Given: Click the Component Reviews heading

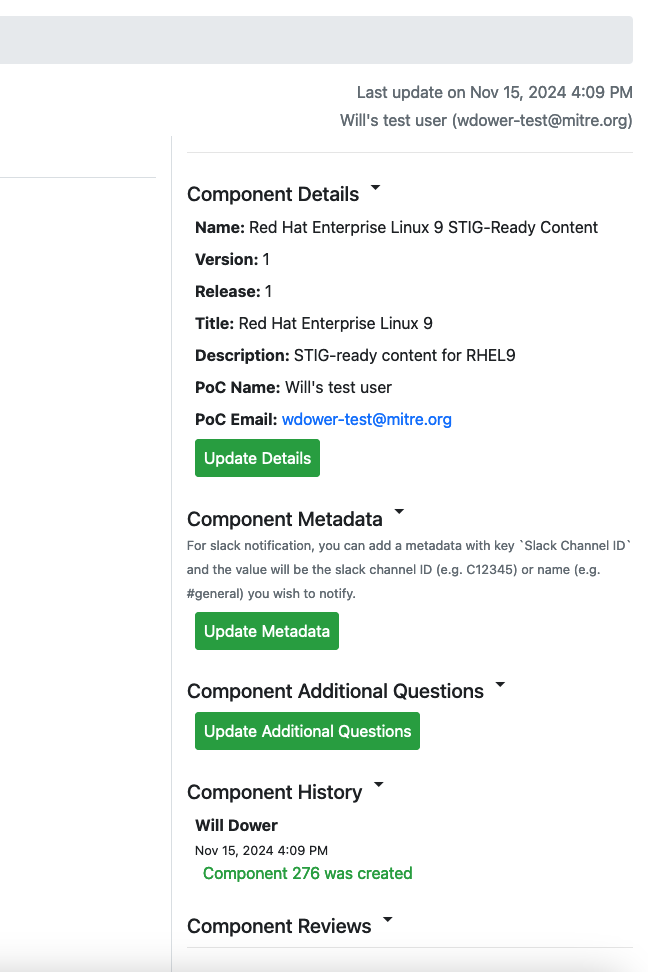Looking at the screenshot, I should (276, 926).
